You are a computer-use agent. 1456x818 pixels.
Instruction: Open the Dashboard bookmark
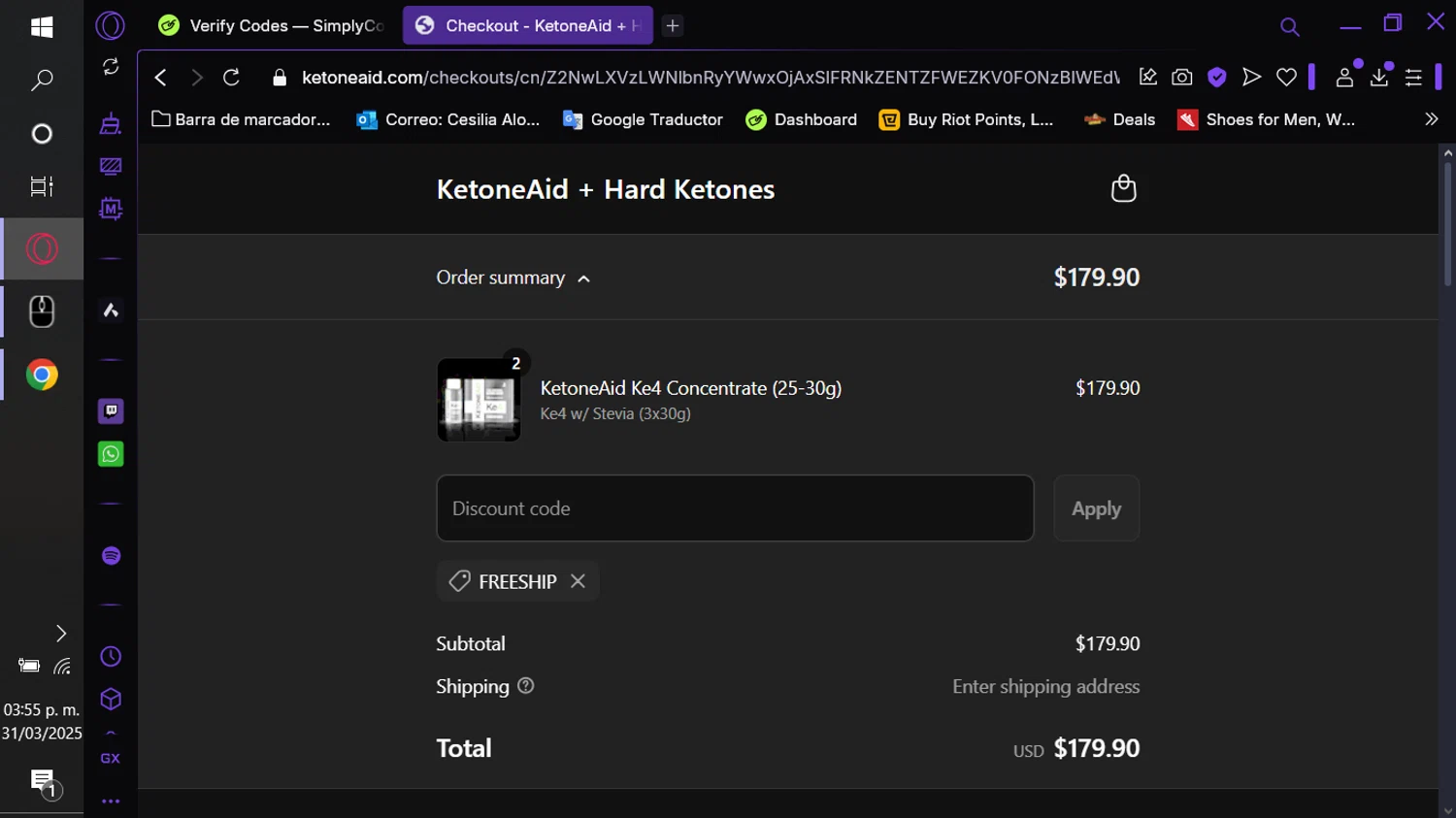[802, 119]
